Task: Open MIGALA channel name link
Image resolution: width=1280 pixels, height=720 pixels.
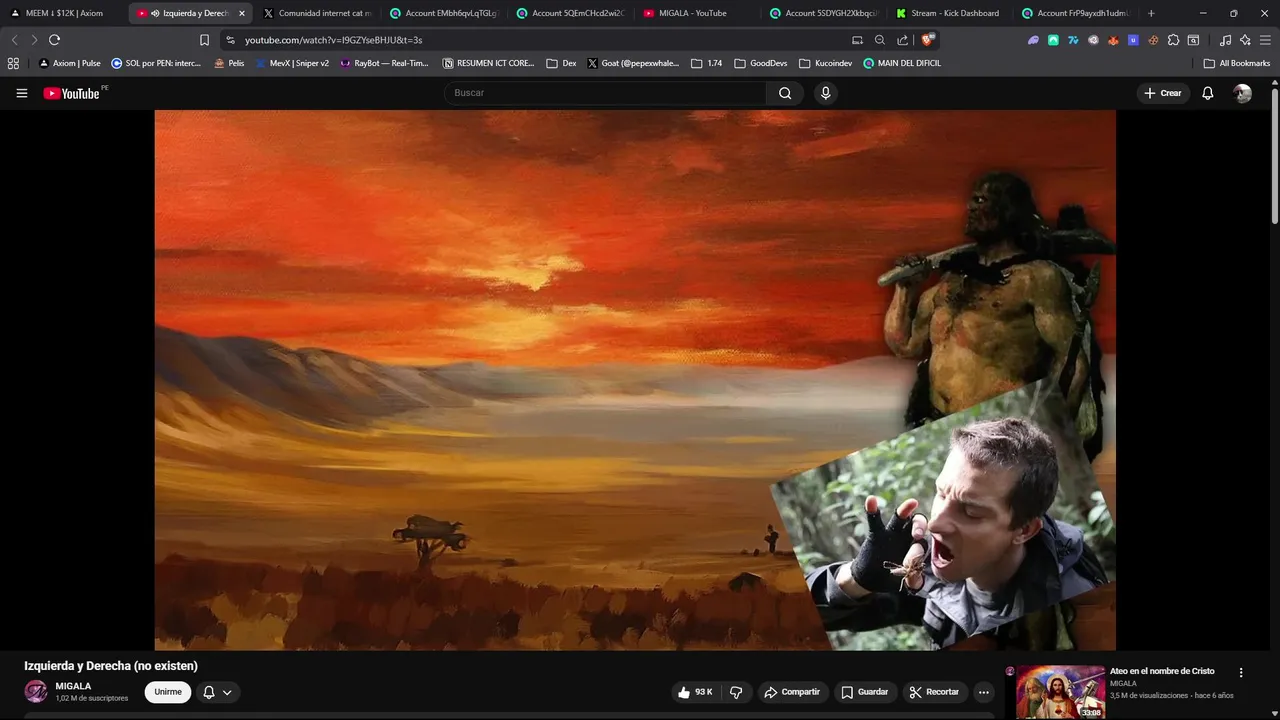Action: (x=73, y=686)
